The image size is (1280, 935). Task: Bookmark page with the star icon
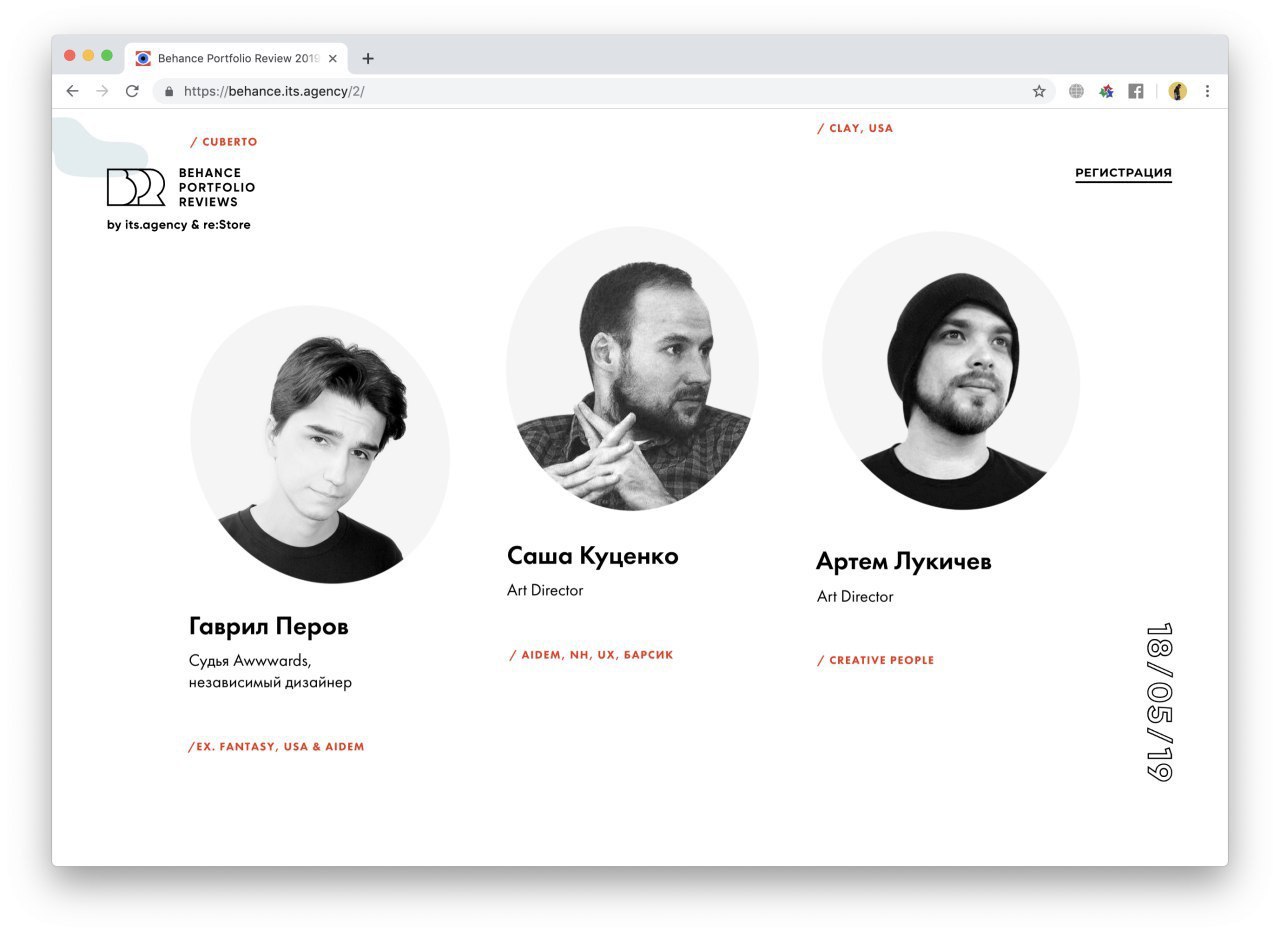(1039, 91)
